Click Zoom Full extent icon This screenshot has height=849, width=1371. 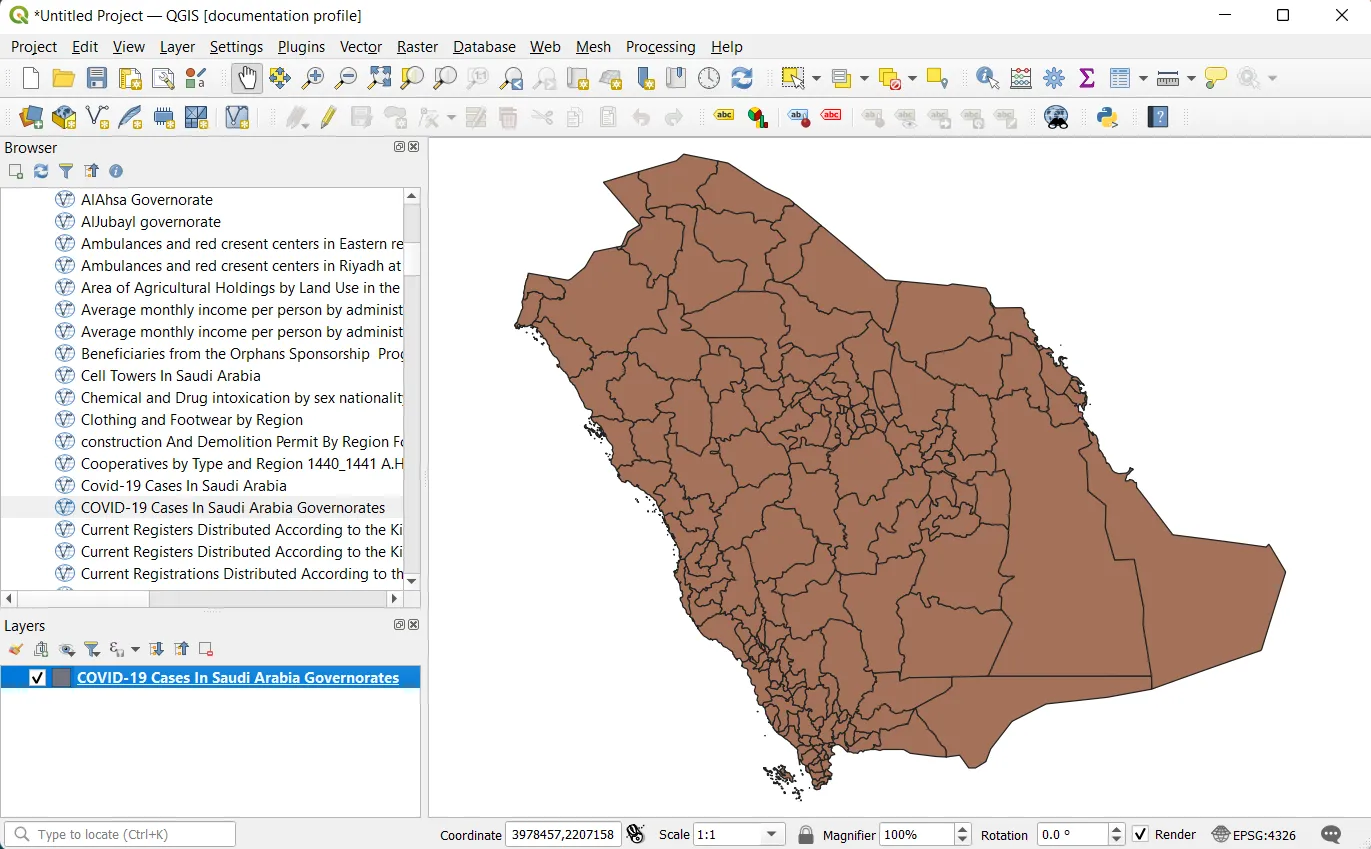379,78
